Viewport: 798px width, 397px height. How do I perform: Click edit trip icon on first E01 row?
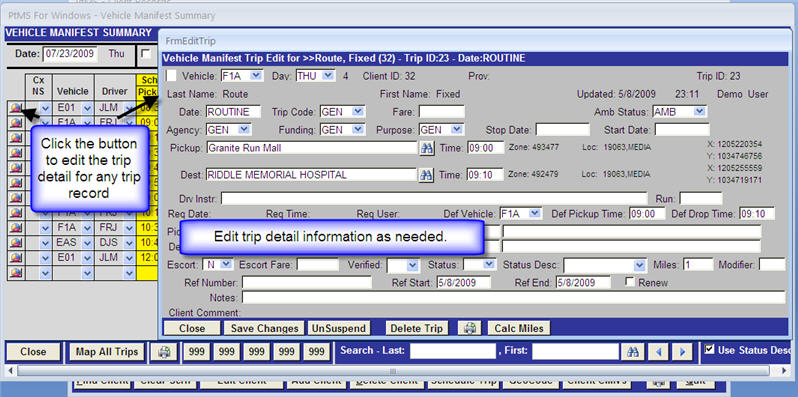pos(15,108)
